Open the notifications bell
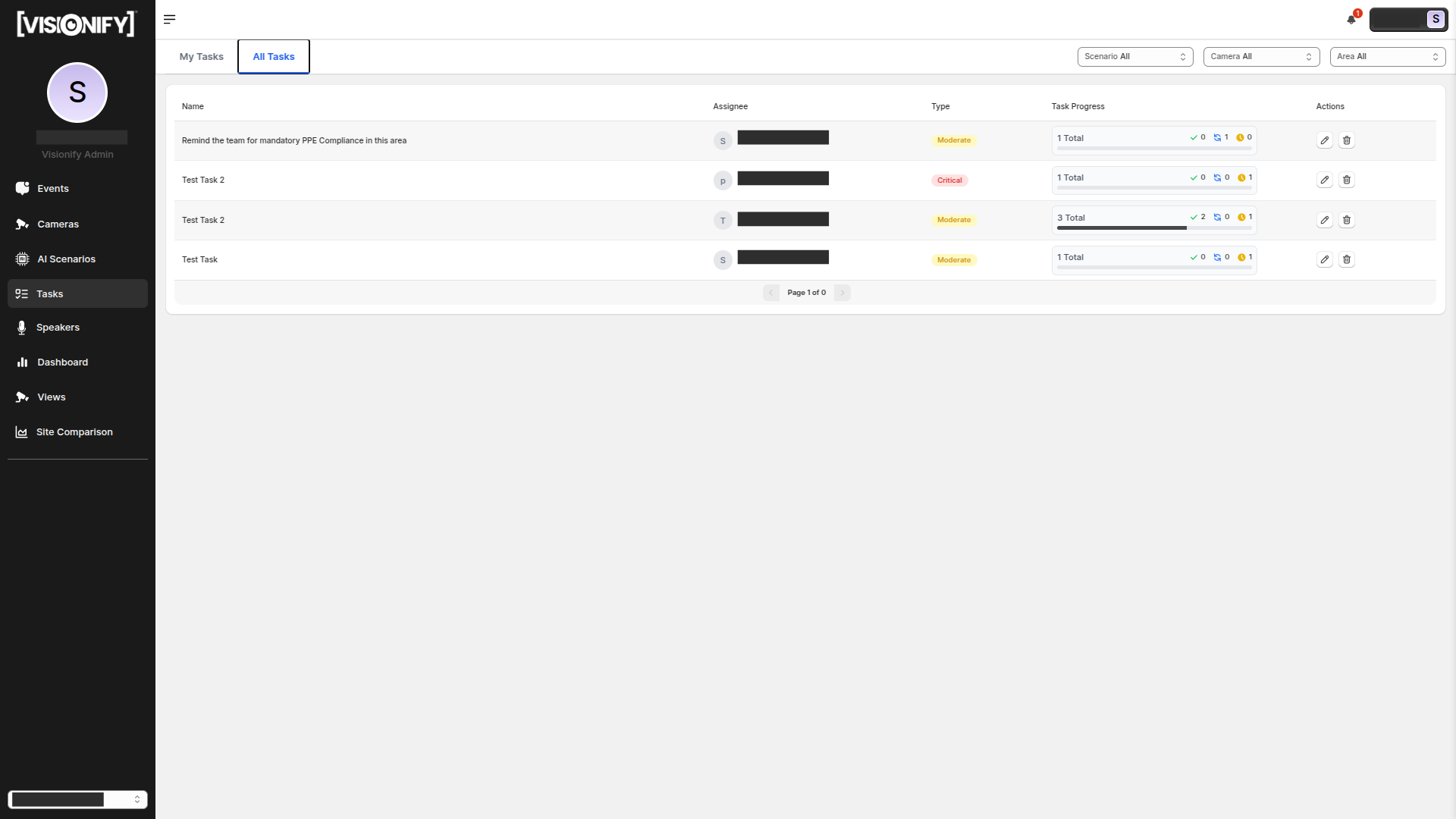The width and height of the screenshot is (1456, 819). pos(1352,19)
